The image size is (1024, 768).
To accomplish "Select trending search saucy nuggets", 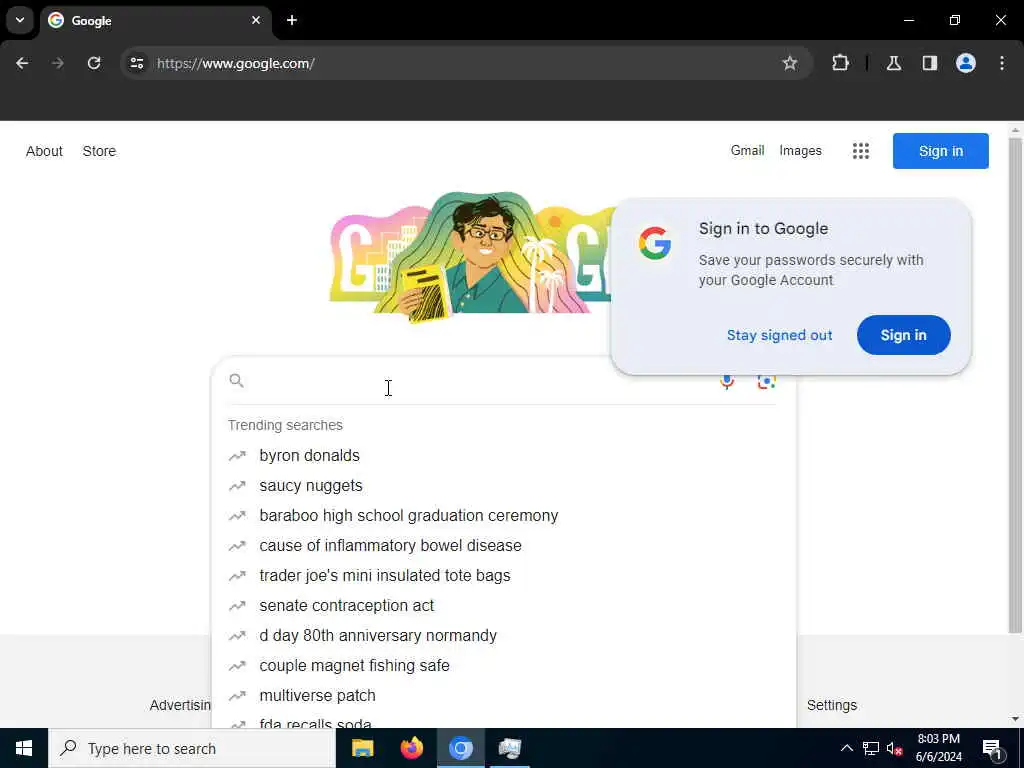I will coord(503,485).
